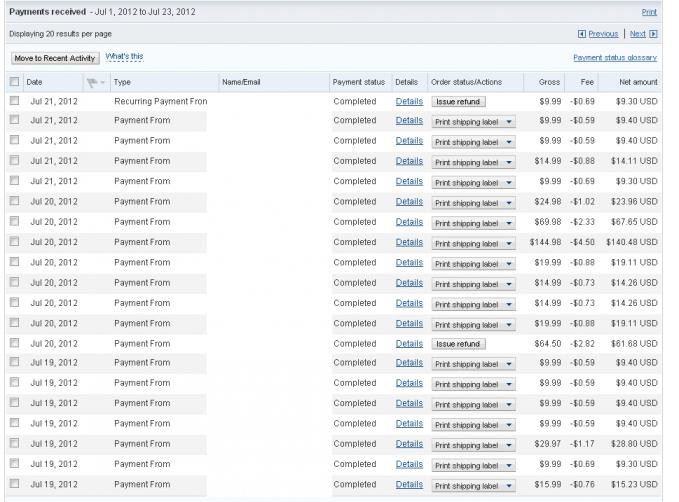The width and height of the screenshot is (679, 502).
Task: Click the Print link at top right
Action: (649, 12)
